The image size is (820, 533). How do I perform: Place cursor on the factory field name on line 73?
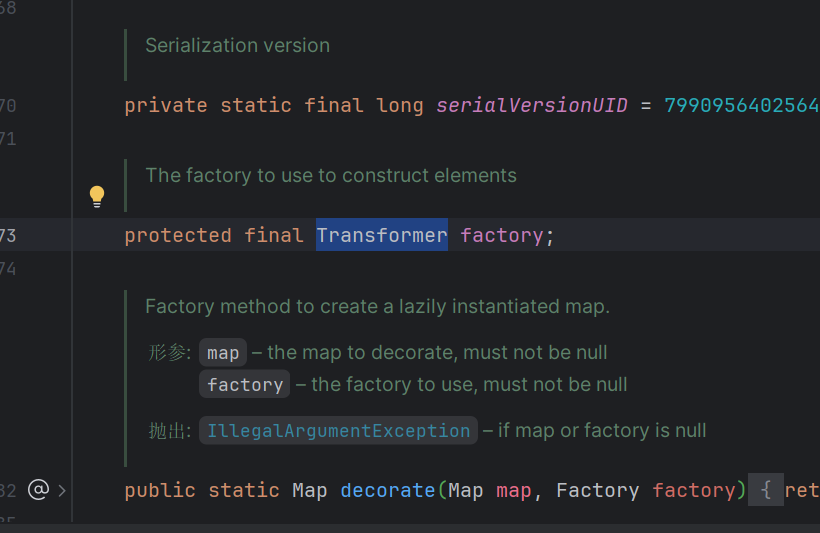(x=502, y=236)
